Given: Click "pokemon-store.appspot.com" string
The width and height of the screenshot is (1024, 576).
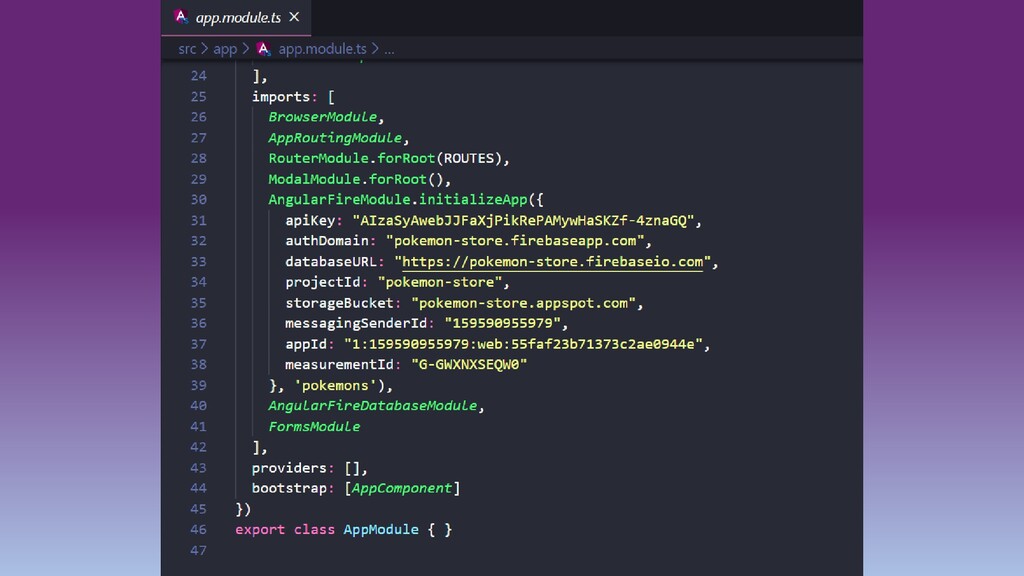Looking at the screenshot, I should click(x=523, y=303).
